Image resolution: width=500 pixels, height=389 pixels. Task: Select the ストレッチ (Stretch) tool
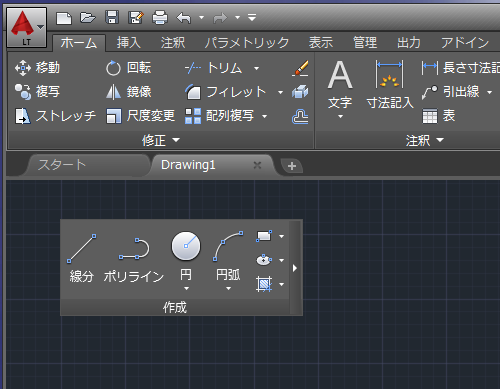(x=55, y=116)
